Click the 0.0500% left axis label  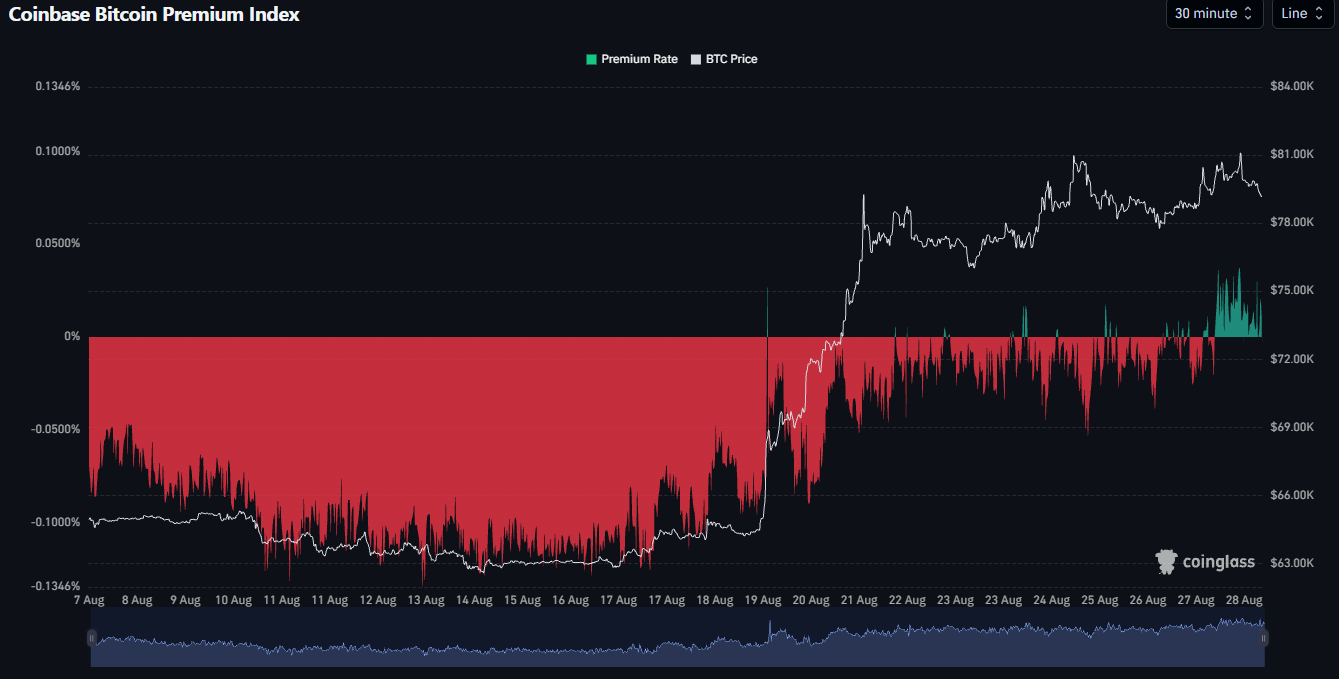pos(57,243)
